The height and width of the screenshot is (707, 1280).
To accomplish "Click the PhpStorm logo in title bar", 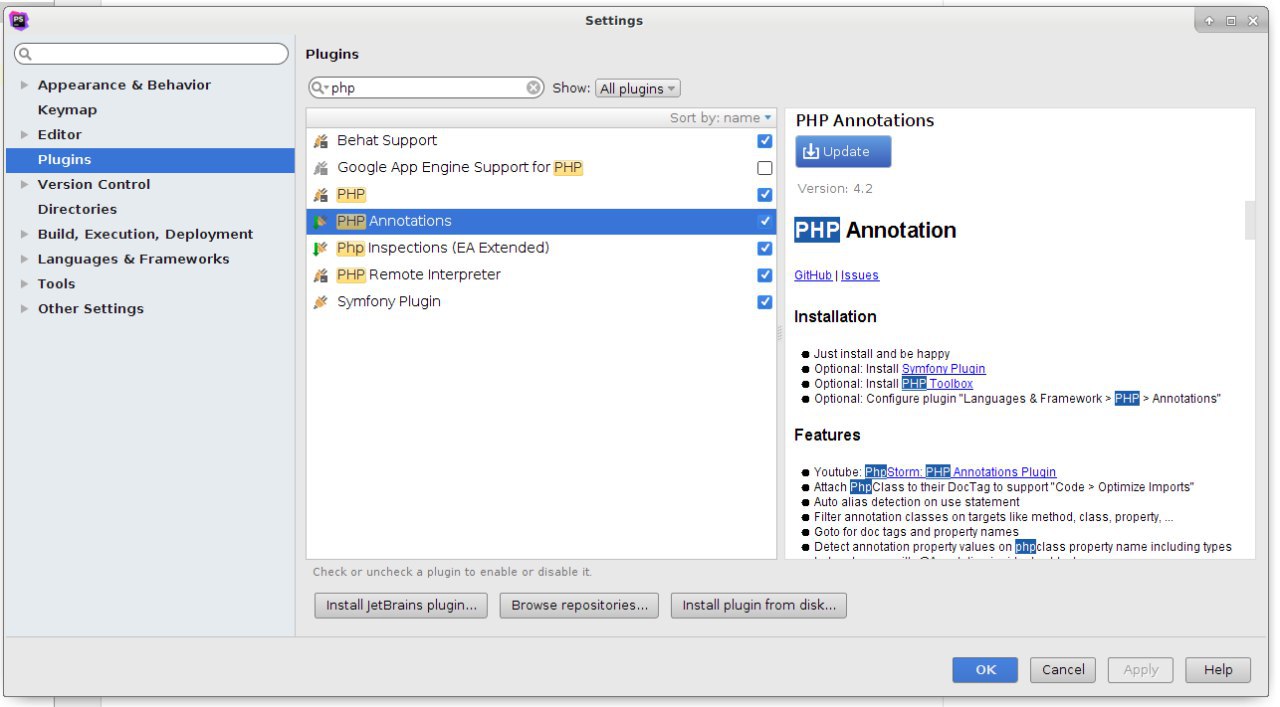I will [x=18, y=20].
